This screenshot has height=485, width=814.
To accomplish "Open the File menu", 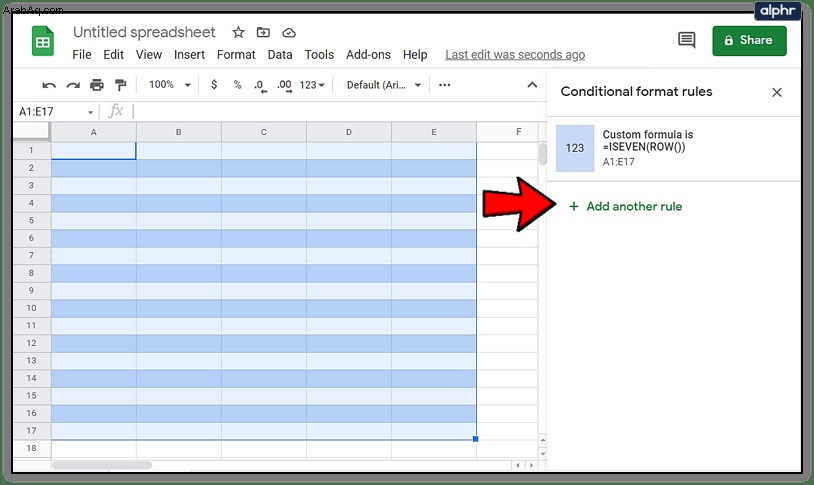I will point(82,55).
